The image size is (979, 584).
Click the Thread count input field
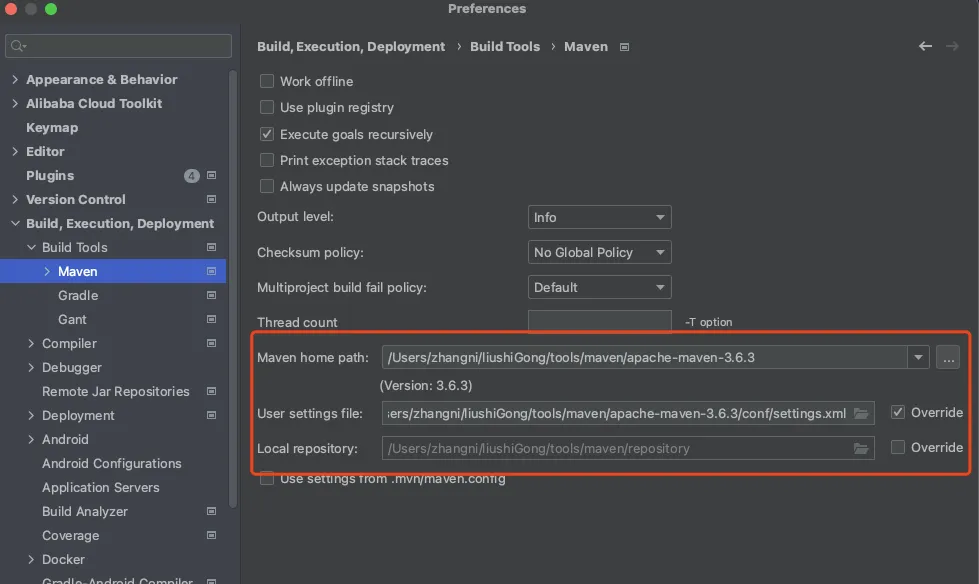coord(599,322)
